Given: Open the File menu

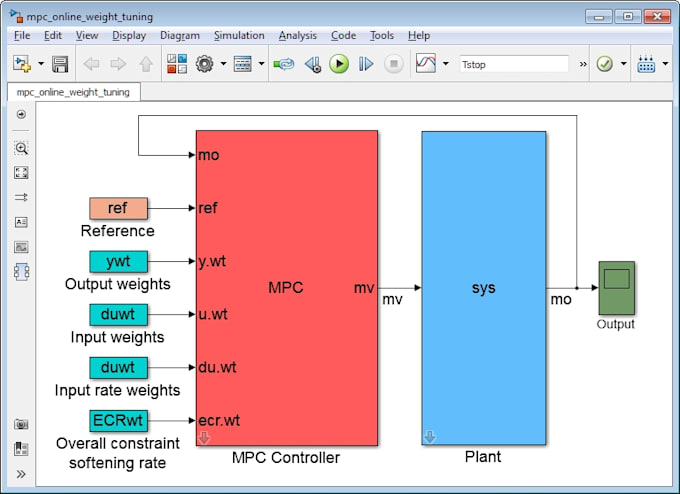Looking at the screenshot, I should [22, 36].
